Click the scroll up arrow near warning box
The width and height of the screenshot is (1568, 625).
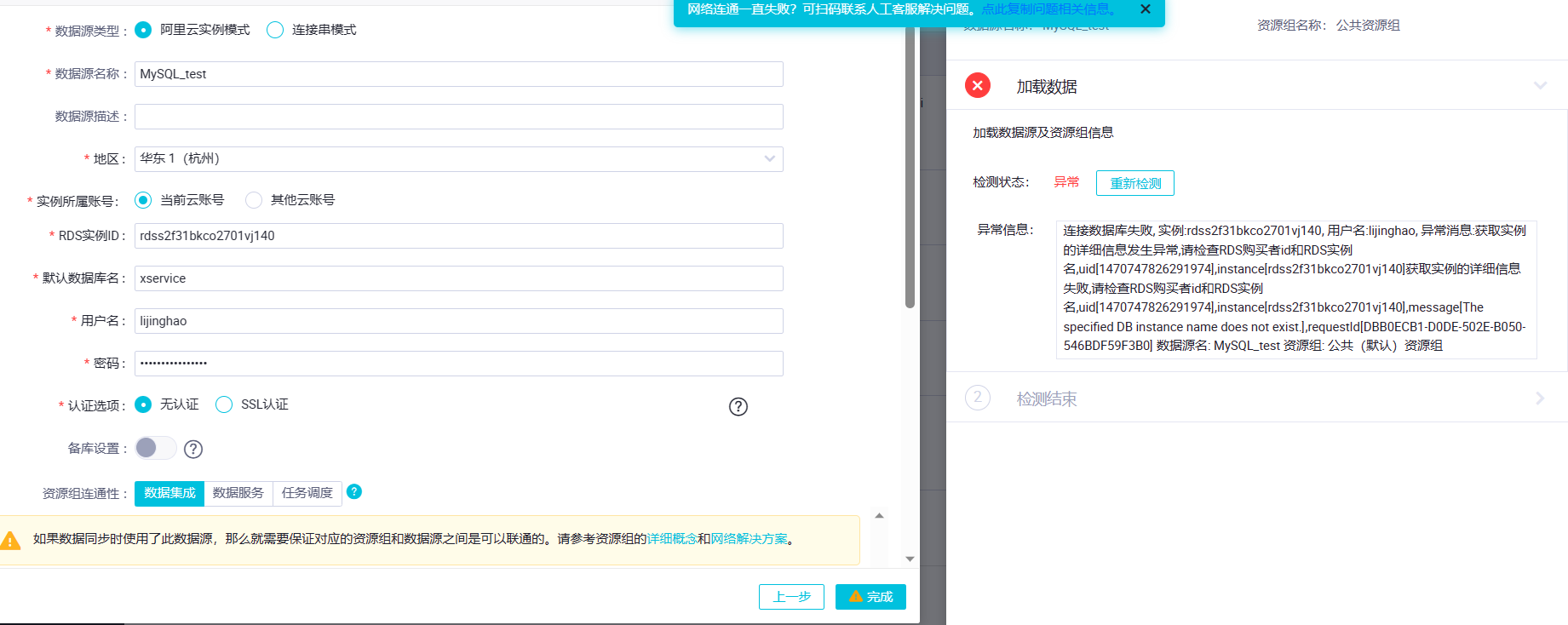(880, 516)
